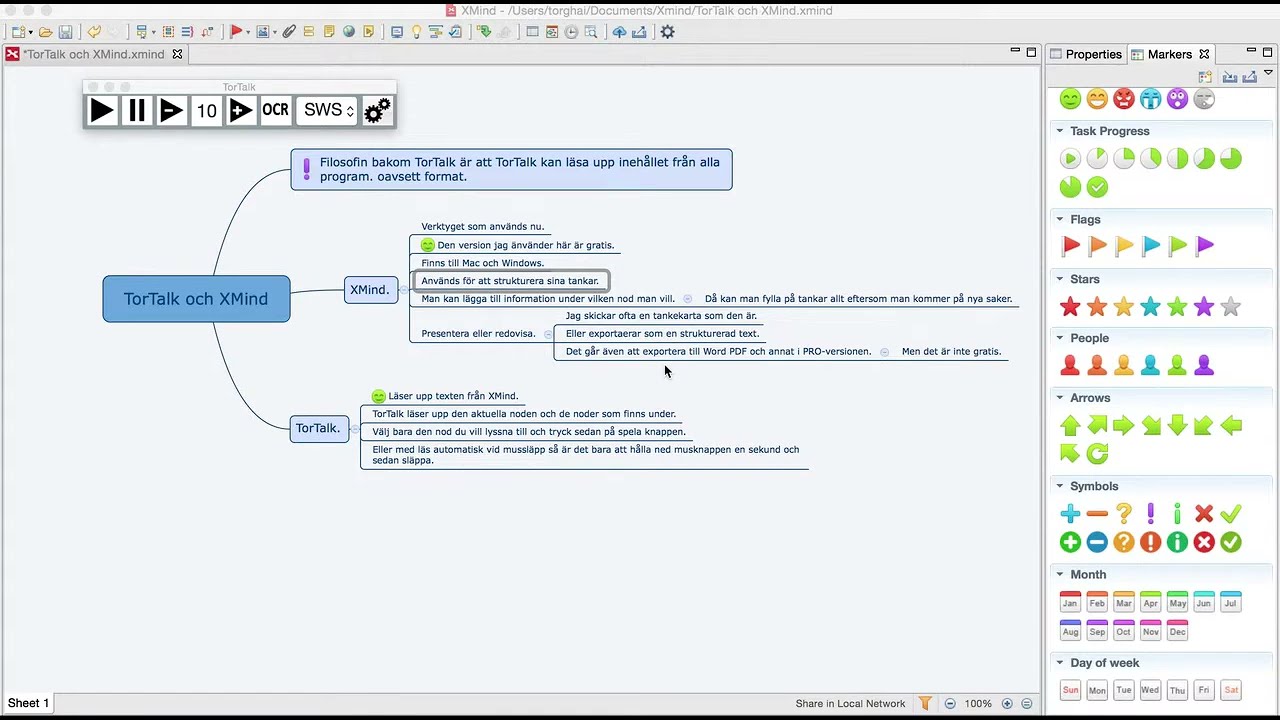Add the Fri day of week marker
This screenshot has width=1280, height=720.
coord(1204,690)
